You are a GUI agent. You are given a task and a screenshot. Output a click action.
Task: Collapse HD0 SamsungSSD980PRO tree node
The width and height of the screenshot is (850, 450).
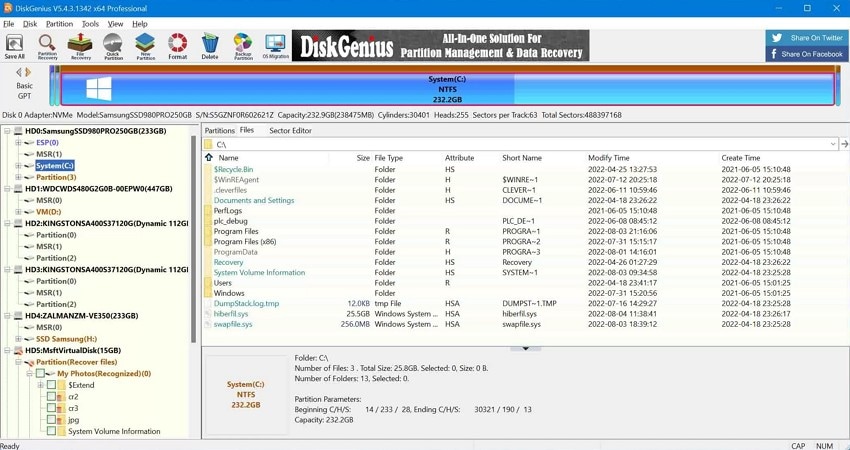(x=8, y=131)
